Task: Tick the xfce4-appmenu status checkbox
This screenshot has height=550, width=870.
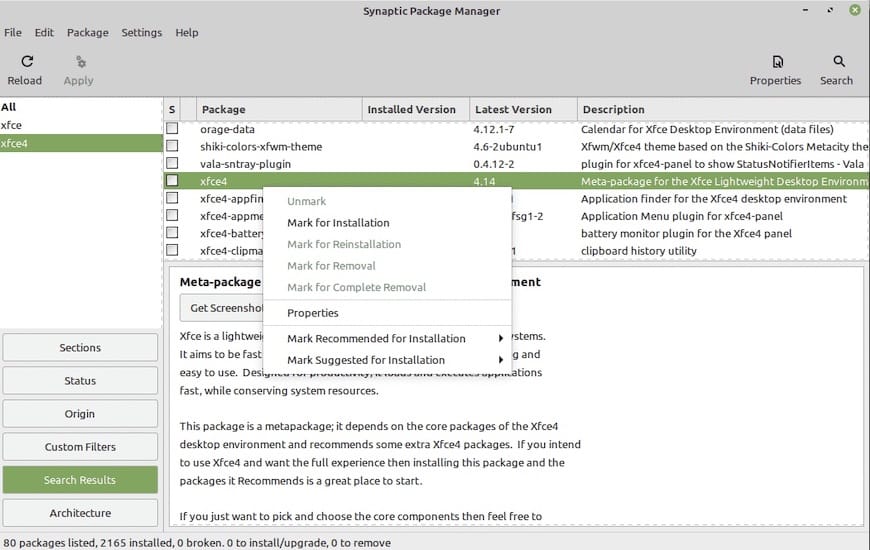Action: coord(172,215)
